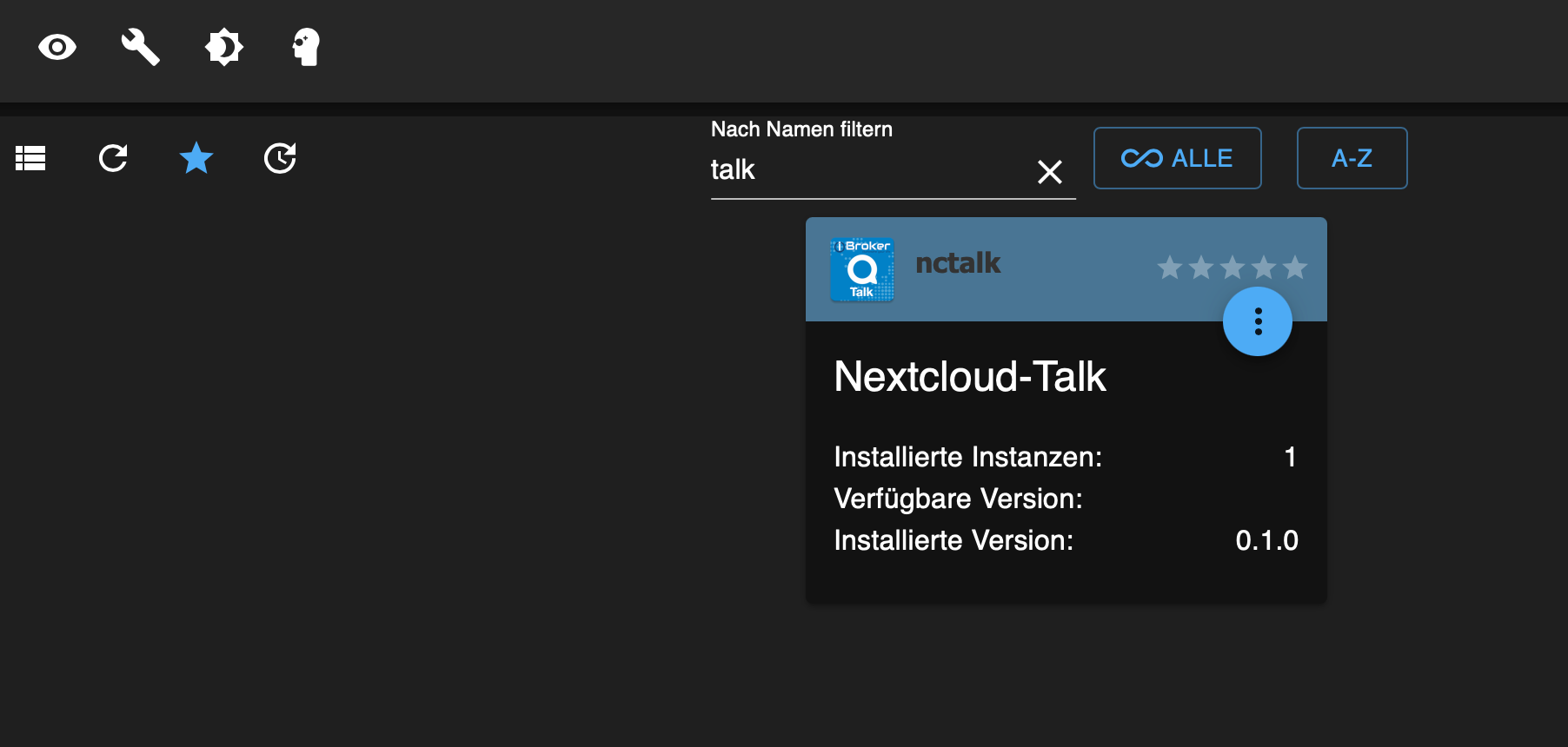Switch theme with brightness icon
The height and width of the screenshot is (747, 1568).
click(x=223, y=47)
